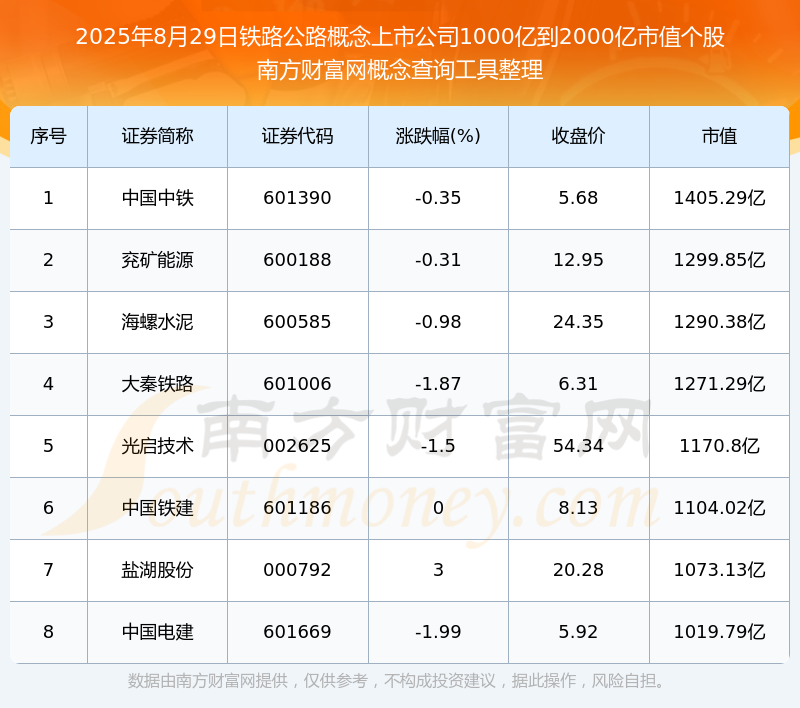Select stock name 中国电建
This screenshot has height=708, width=800.
tap(157, 633)
